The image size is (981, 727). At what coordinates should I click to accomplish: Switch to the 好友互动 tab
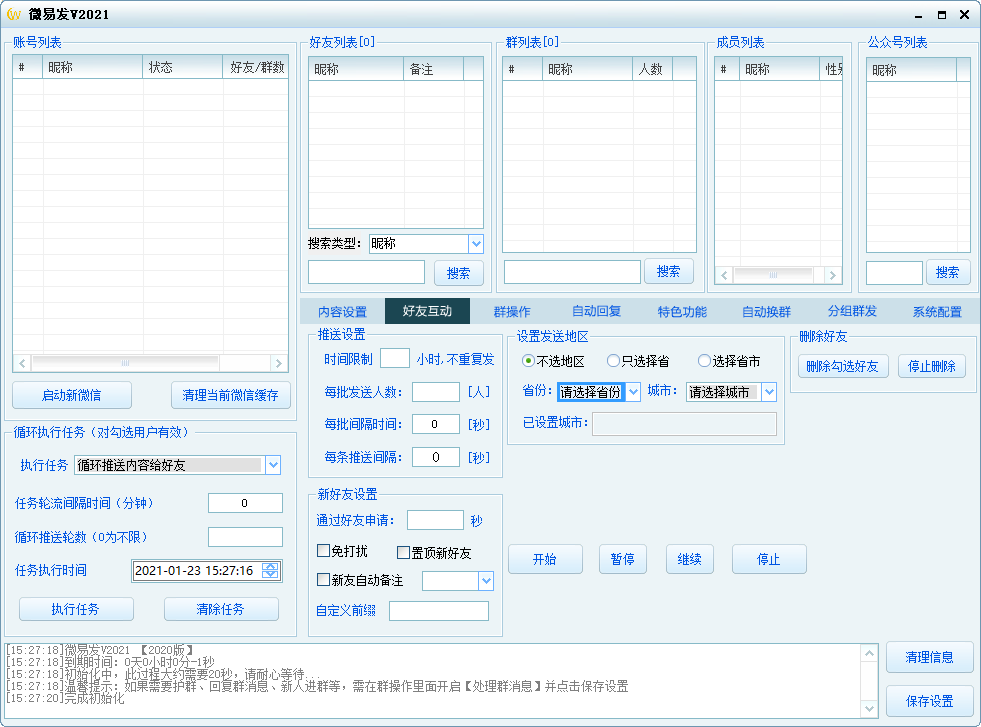tap(427, 311)
